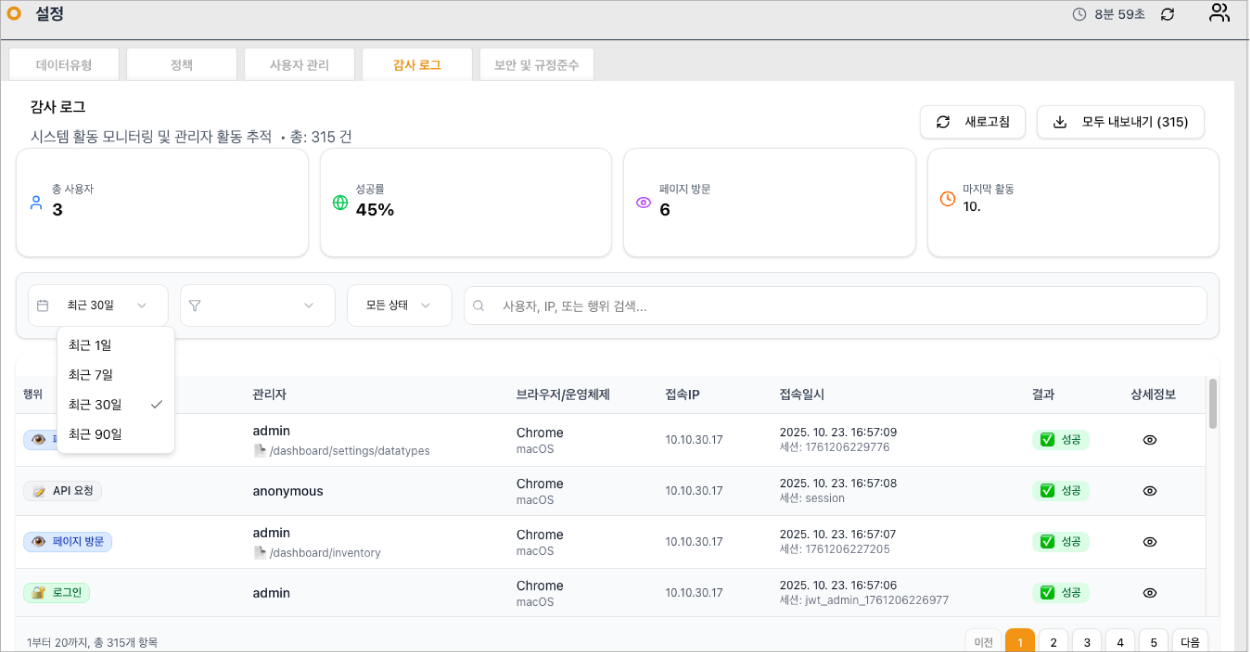The width and height of the screenshot is (1250, 652).
Task: Click the green check icon in 16:57:07 row
Action: pos(1047,542)
